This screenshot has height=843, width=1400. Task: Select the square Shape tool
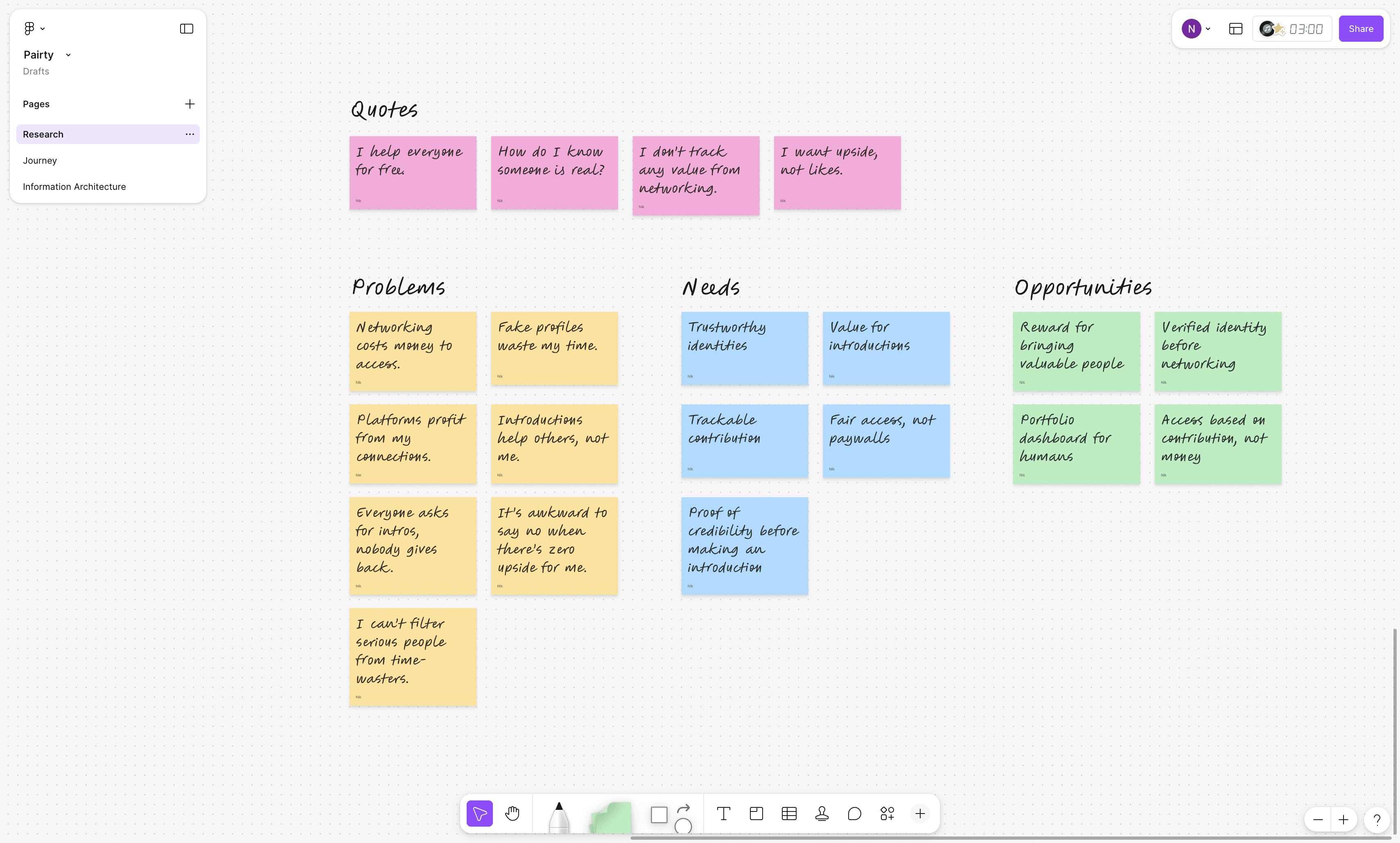pyautogui.click(x=659, y=815)
